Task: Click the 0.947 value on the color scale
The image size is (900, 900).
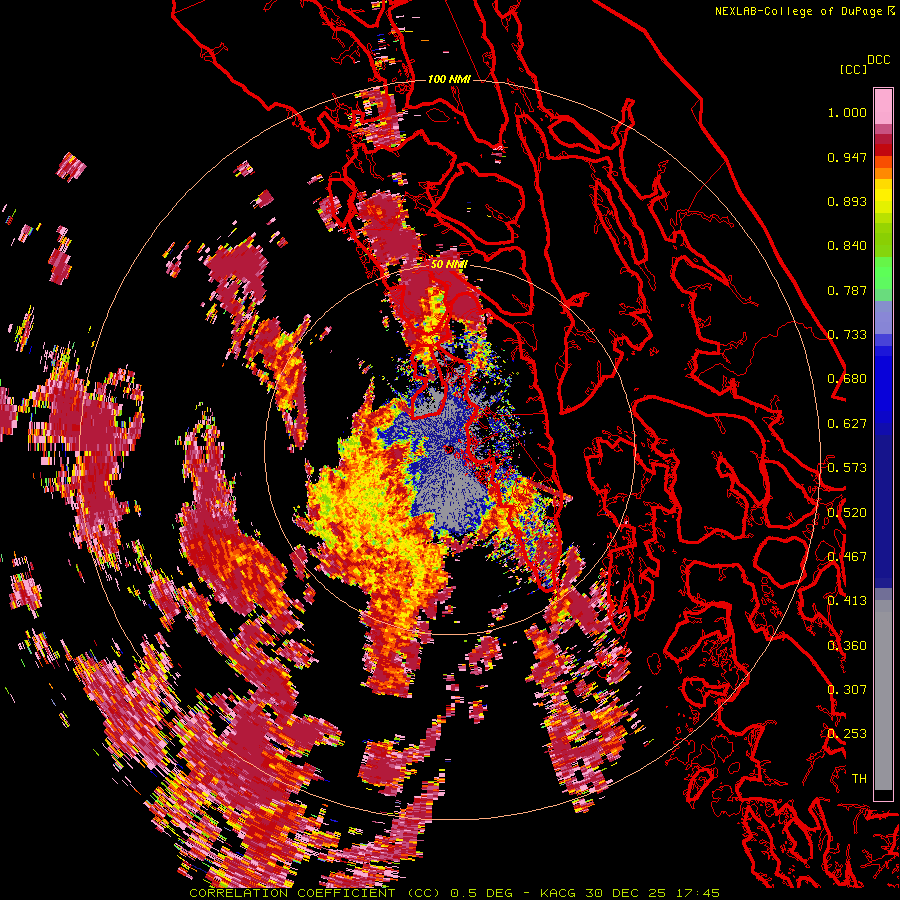Action: (847, 157)
